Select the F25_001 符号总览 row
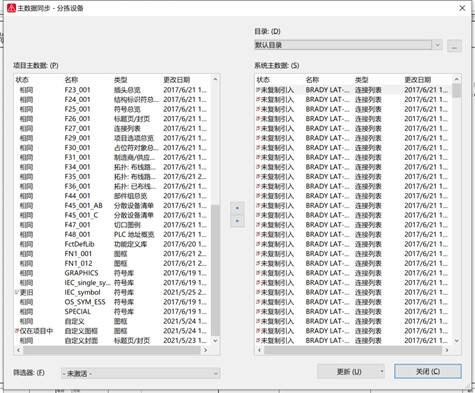This screenshot has width=475, height=393. pos(113,109)
